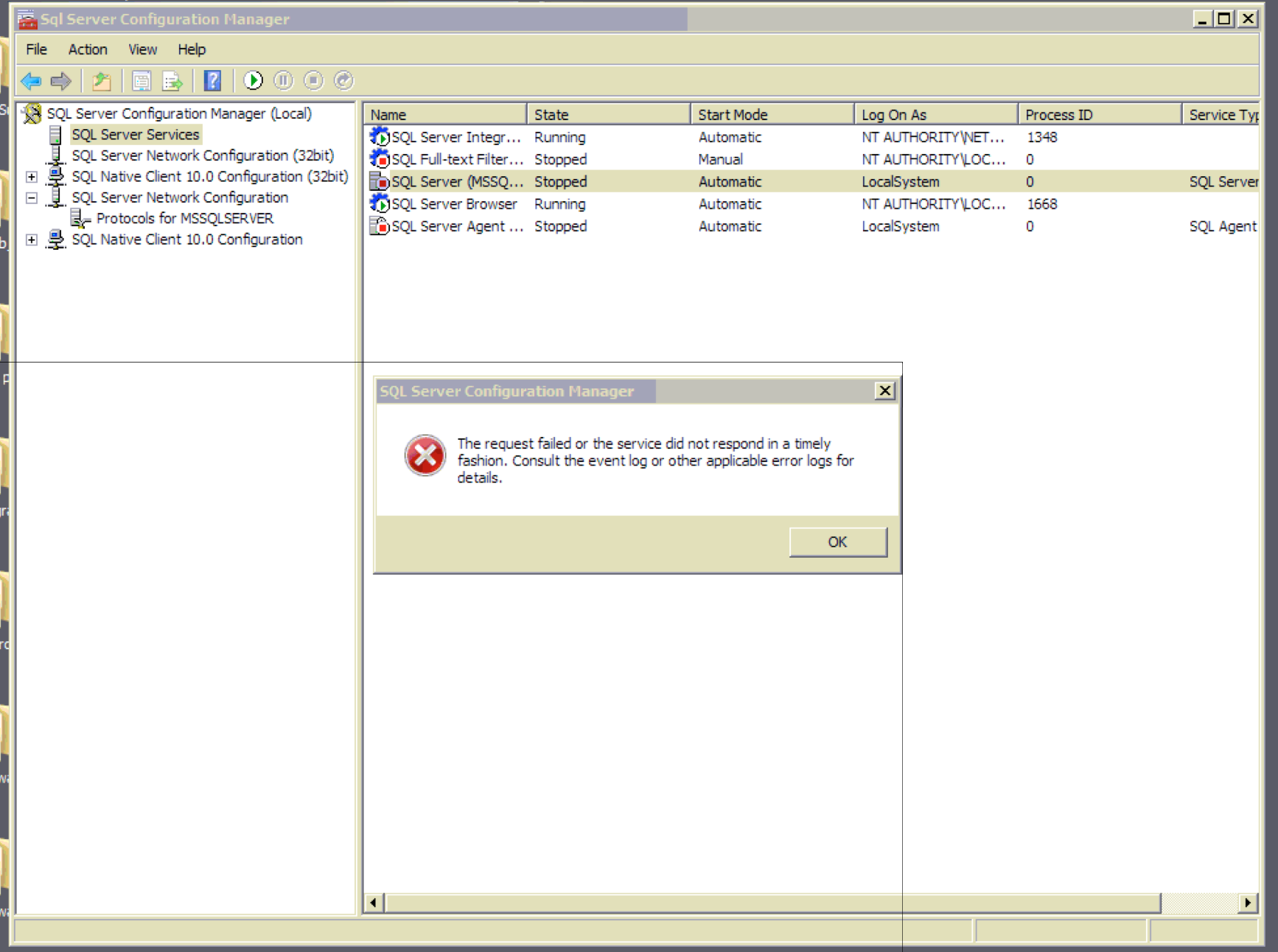Click the Protocols for MSSQLSERVER tree icon
The width and height of the screenshot is (1278, 952).
tap(80, 218)
